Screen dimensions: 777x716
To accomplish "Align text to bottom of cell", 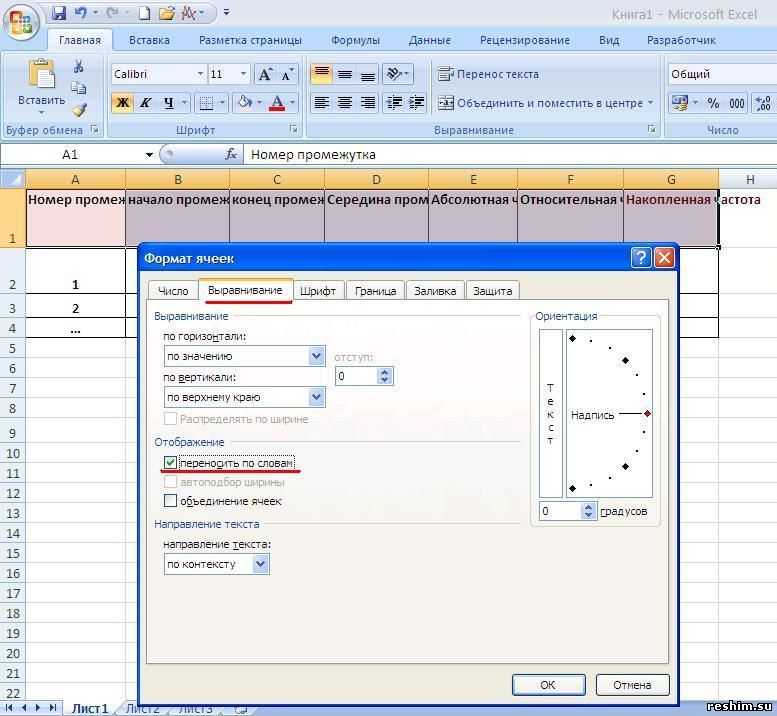I will 368,74.
